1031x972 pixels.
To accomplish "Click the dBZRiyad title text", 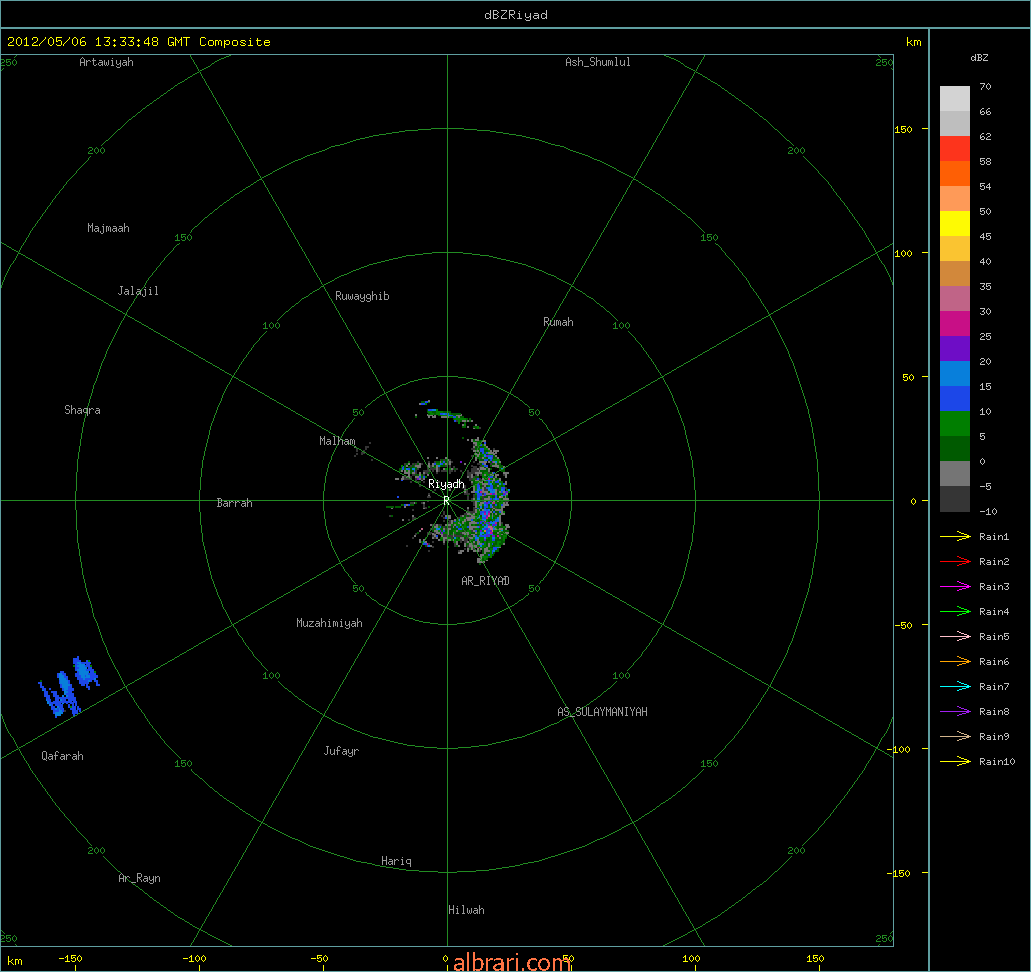I will 516,14.
